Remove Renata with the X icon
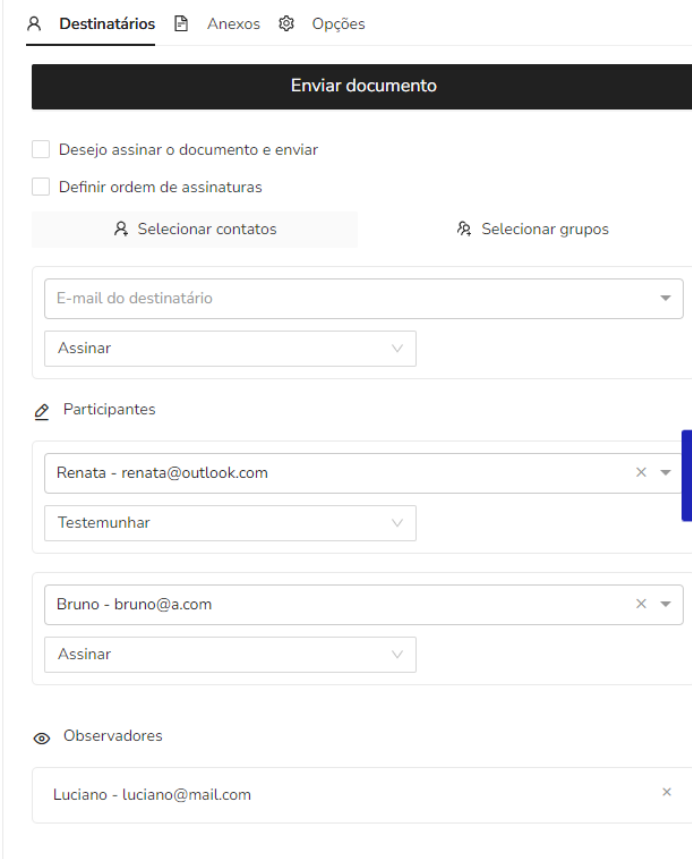 point(641,472)
